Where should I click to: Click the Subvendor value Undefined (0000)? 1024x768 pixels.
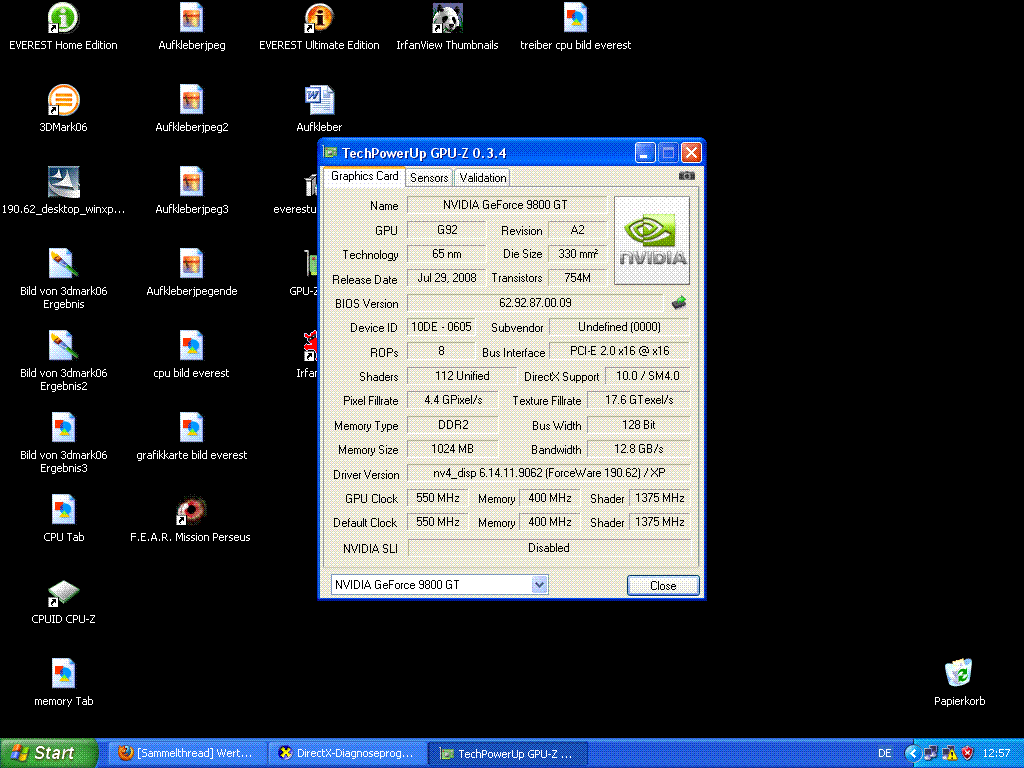619,327
